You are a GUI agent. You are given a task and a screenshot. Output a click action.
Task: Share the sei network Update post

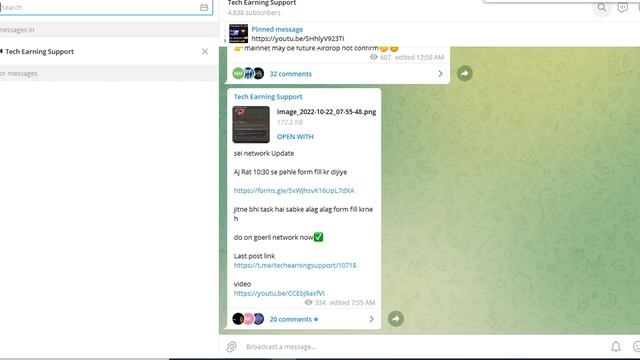[396, 319]
